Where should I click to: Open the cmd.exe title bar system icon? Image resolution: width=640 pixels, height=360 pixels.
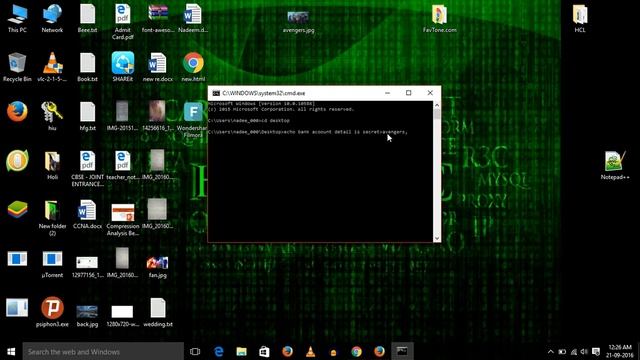click(216, 93)
